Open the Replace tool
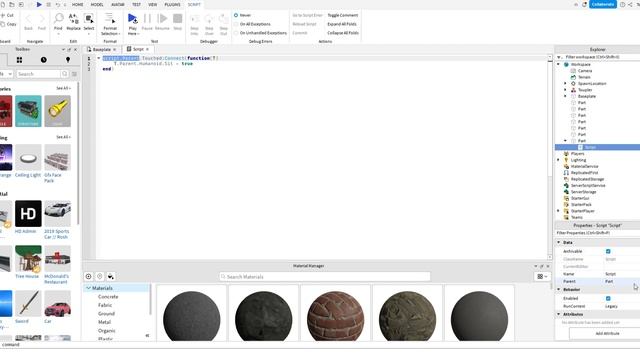This screenshot has height=360, width=640. click(73, 22)
